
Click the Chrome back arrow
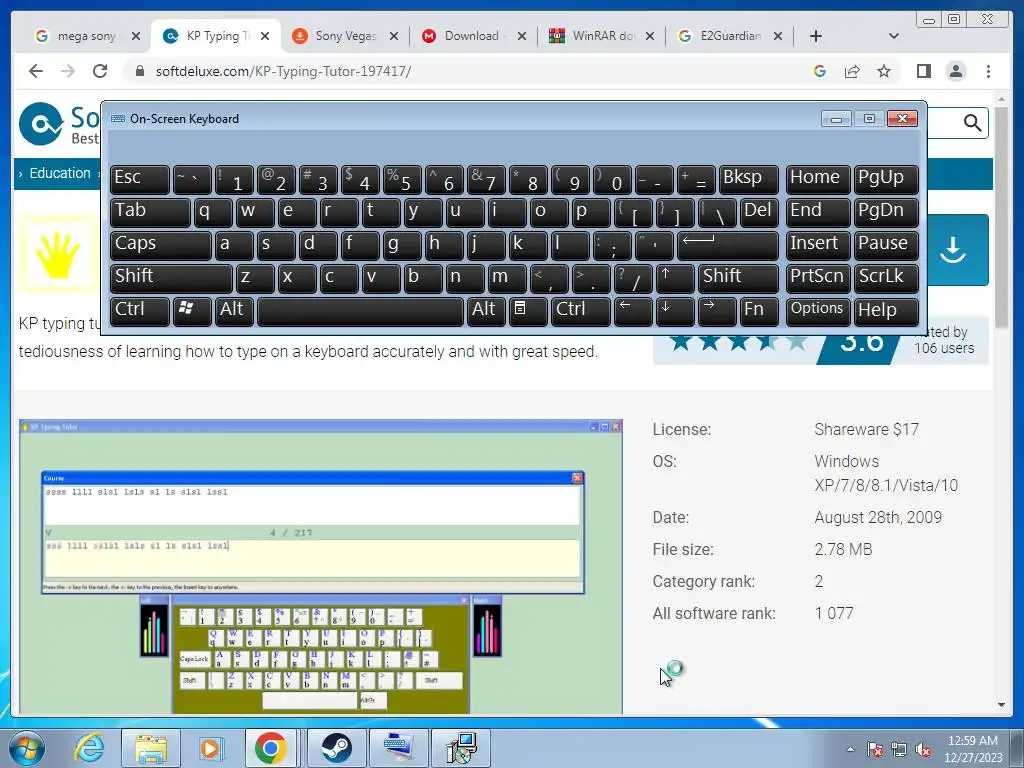click(x=36, y=71)
